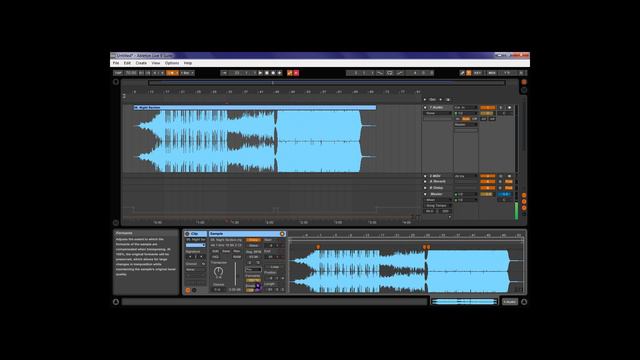Toggle B Delay track activator
Image resolution: width=640 pixels, height=360 pixels.
coord(488,188)
